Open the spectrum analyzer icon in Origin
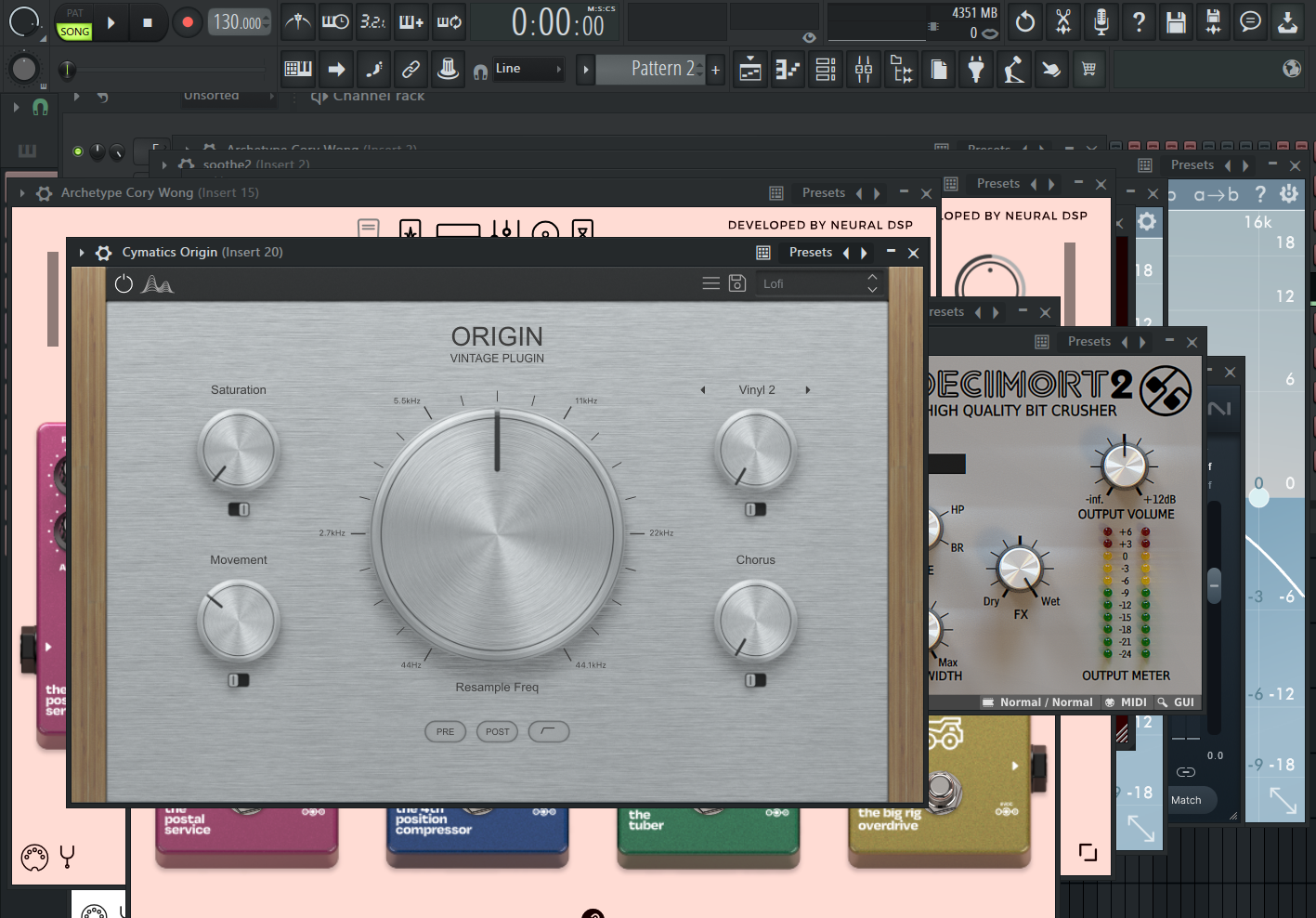This screenshot has width=1316, height=918. pos(157,284)
